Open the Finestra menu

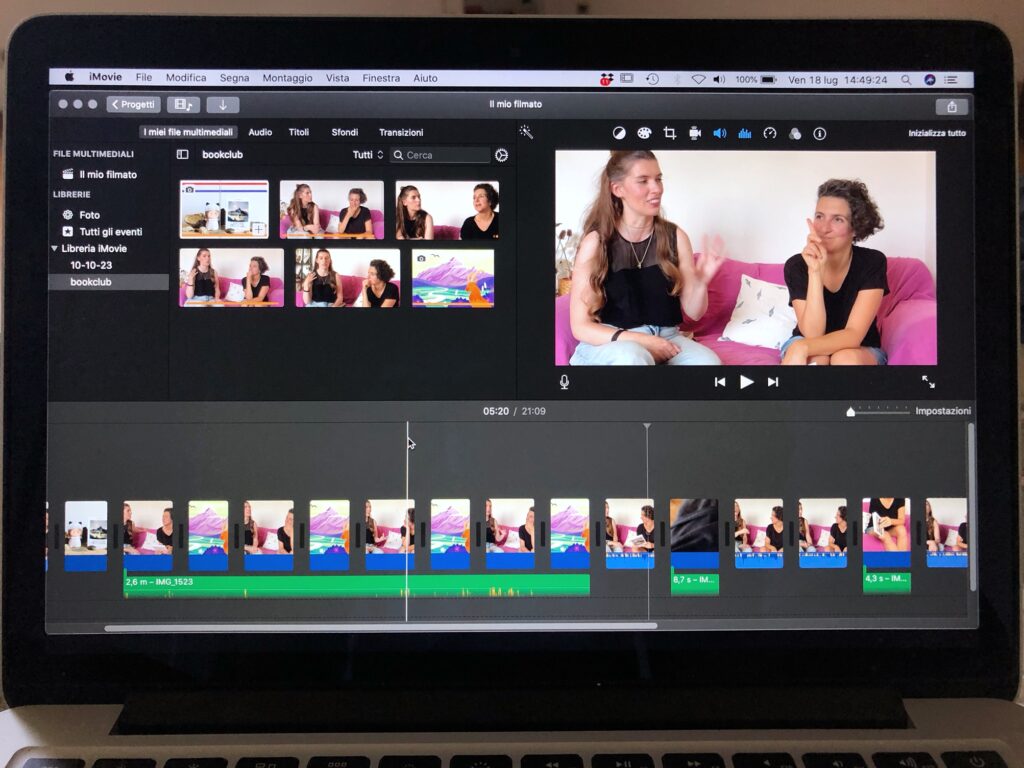pyautogui.click(x=381, y=78)
